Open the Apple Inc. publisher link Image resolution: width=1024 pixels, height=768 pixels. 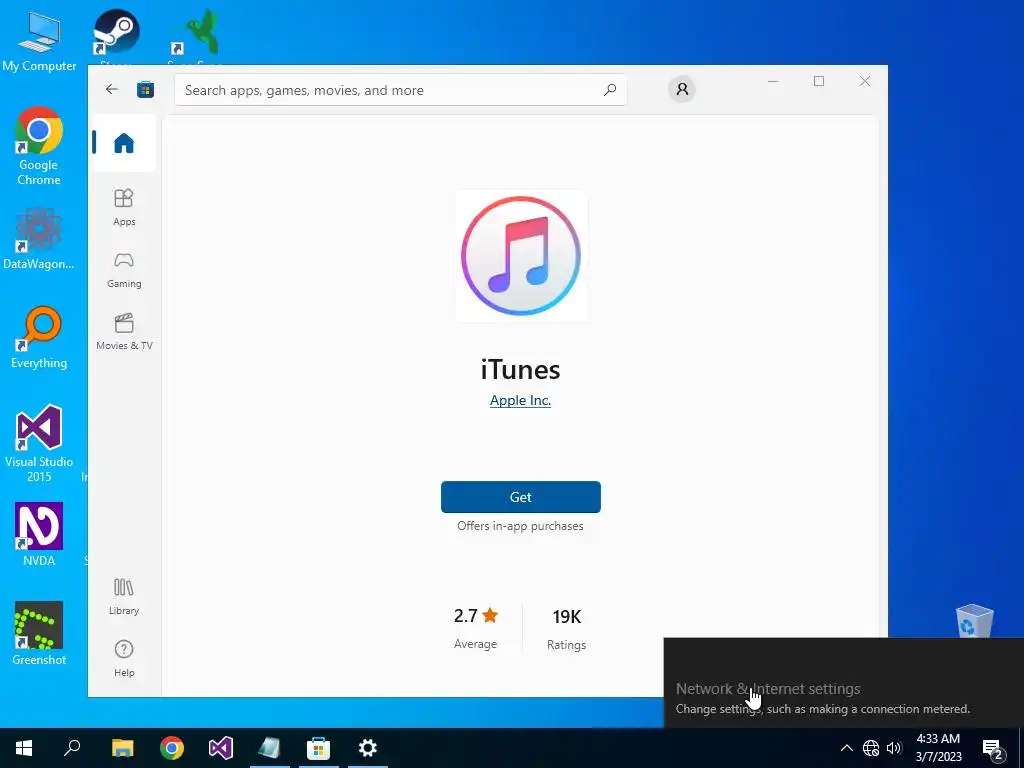tap(520, 400)
